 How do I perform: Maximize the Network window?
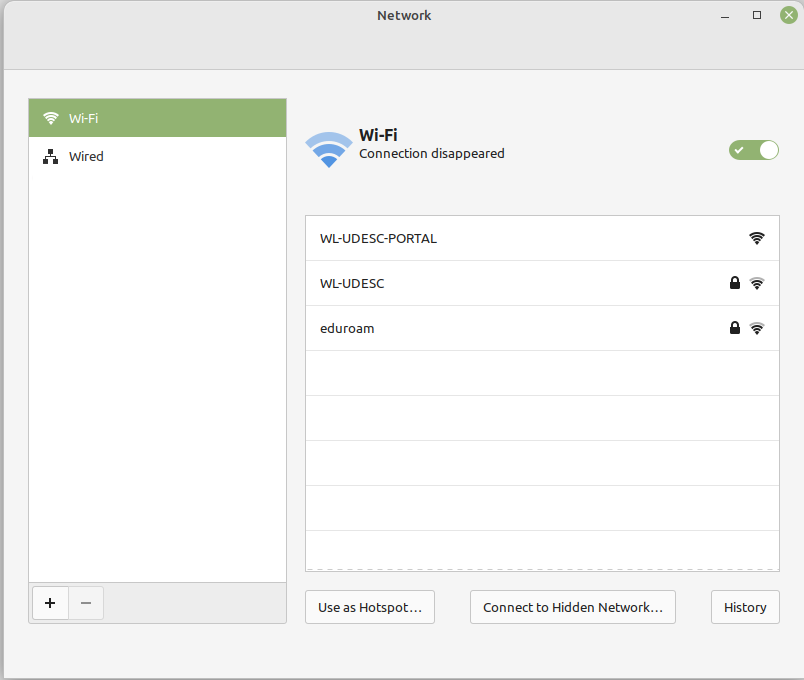(x=757, y=15)
